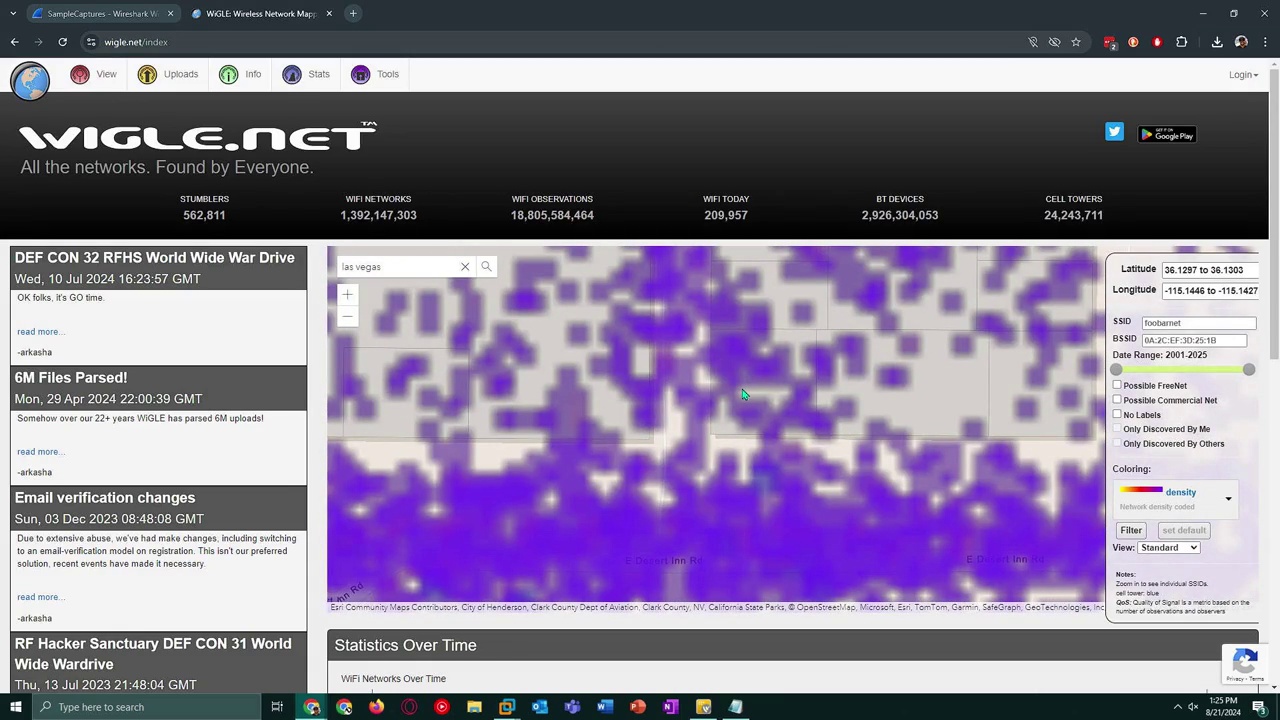Click the red extension icon with badge 2

[x=1110, y=42]
